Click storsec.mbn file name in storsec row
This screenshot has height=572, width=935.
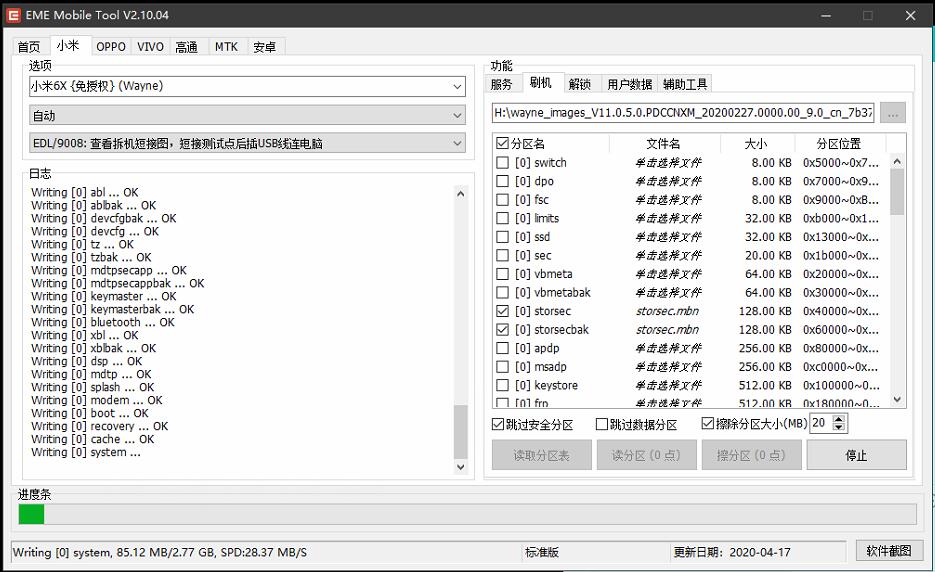click(667, 311)
